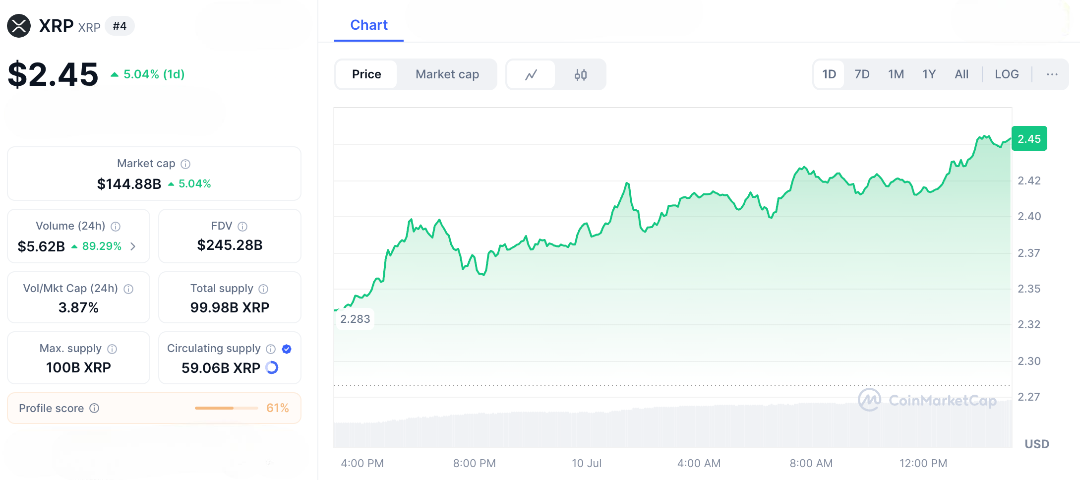Open the Profile score info icon

click(94, 408)
